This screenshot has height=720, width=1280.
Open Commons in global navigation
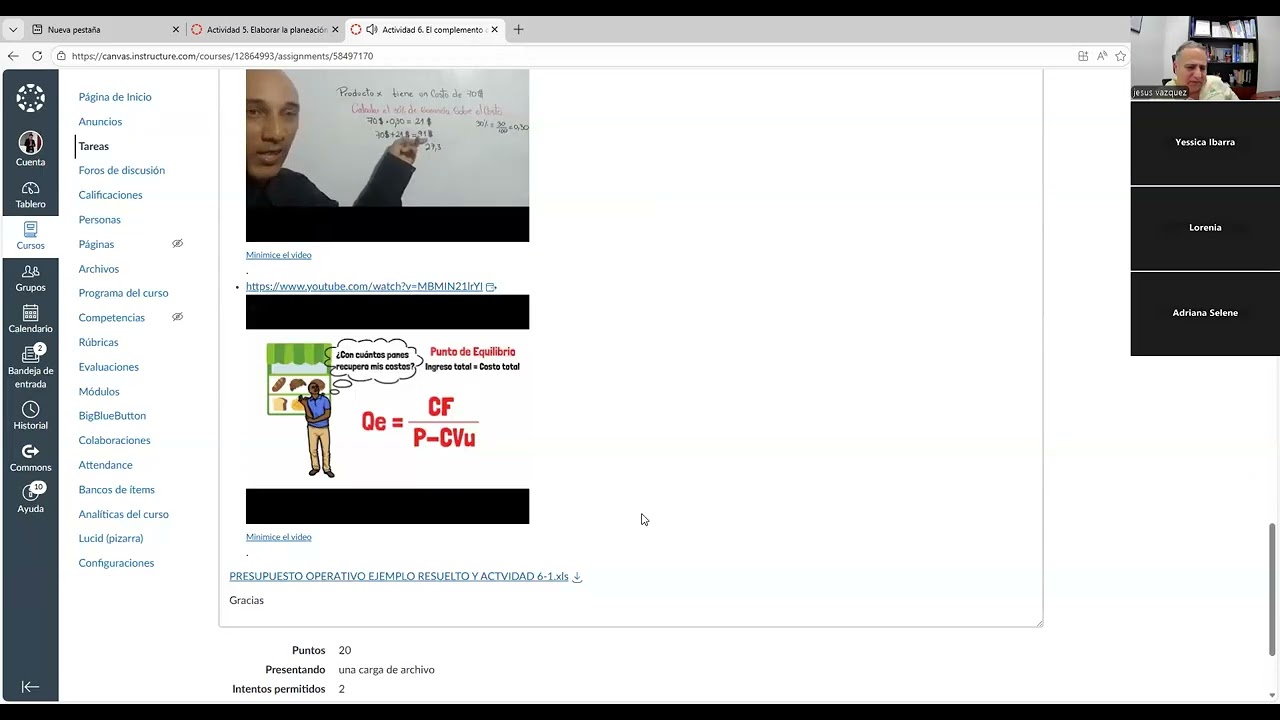(30, 458)
